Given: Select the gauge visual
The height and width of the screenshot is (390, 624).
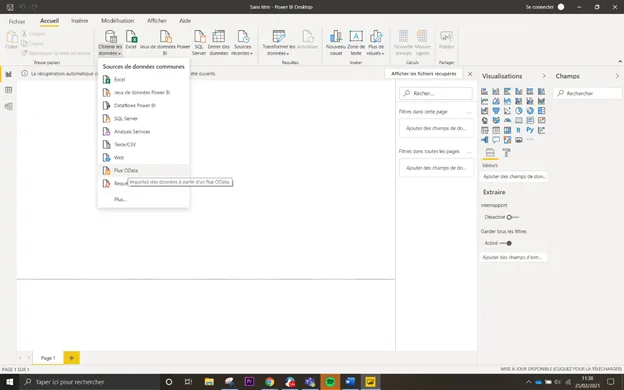Looking at the screenshot, I should click(507, 120).
